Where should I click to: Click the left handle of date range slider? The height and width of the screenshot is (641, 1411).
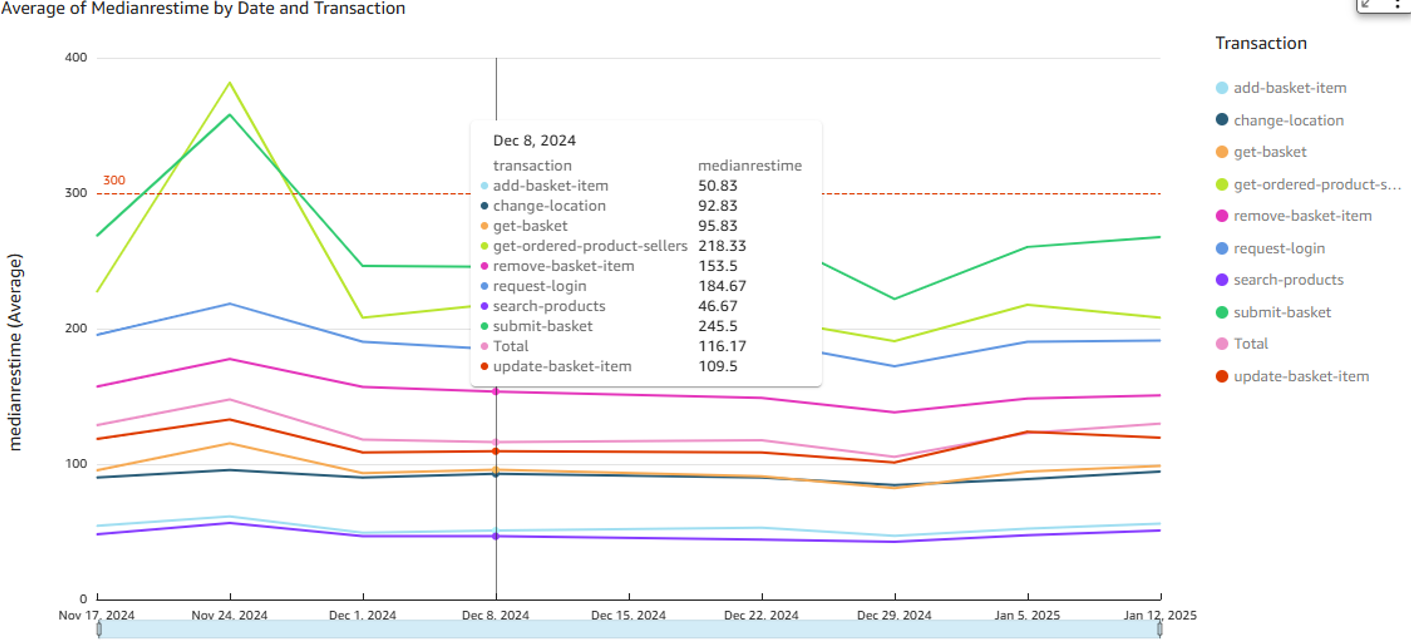[99, 629]
